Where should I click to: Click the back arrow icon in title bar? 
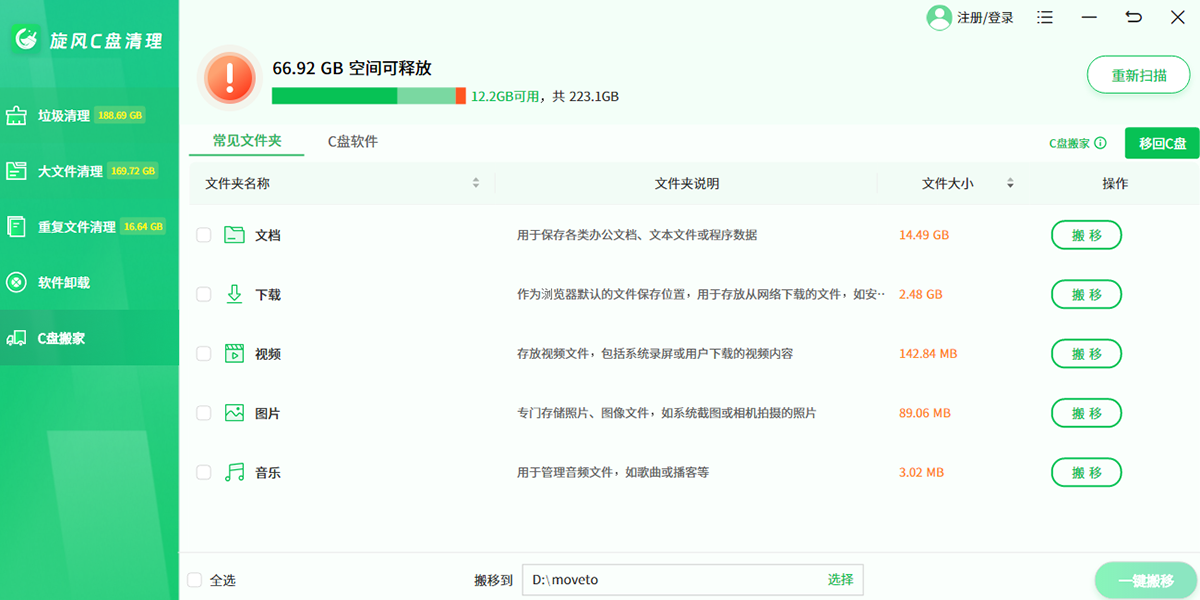(1133, 17)
